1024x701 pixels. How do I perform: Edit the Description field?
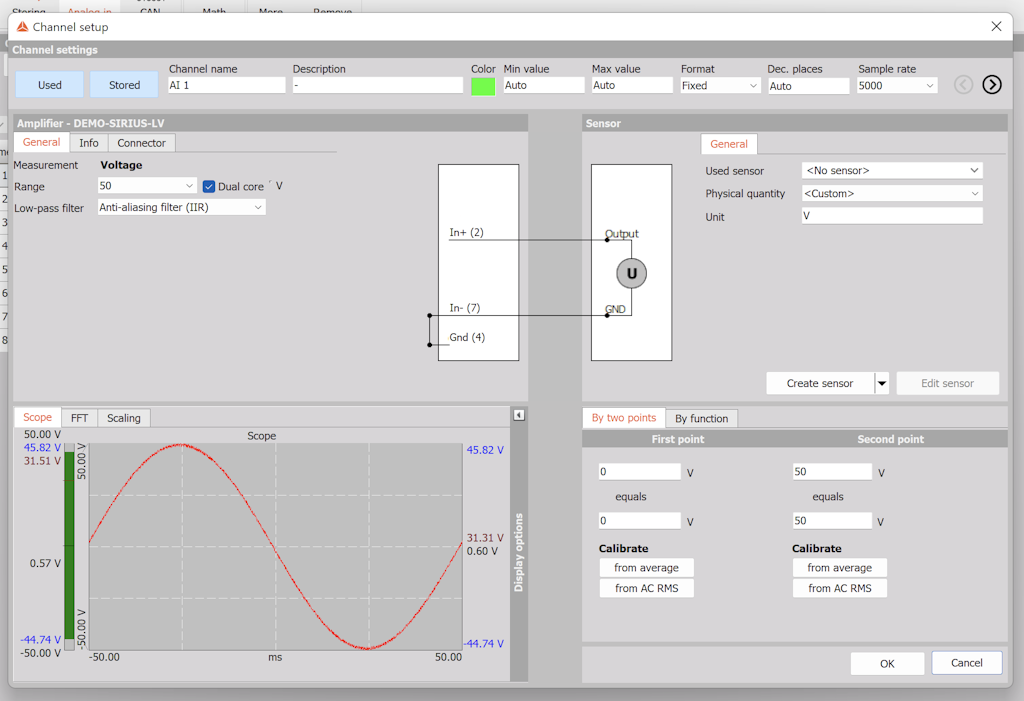tap(377, 85)
